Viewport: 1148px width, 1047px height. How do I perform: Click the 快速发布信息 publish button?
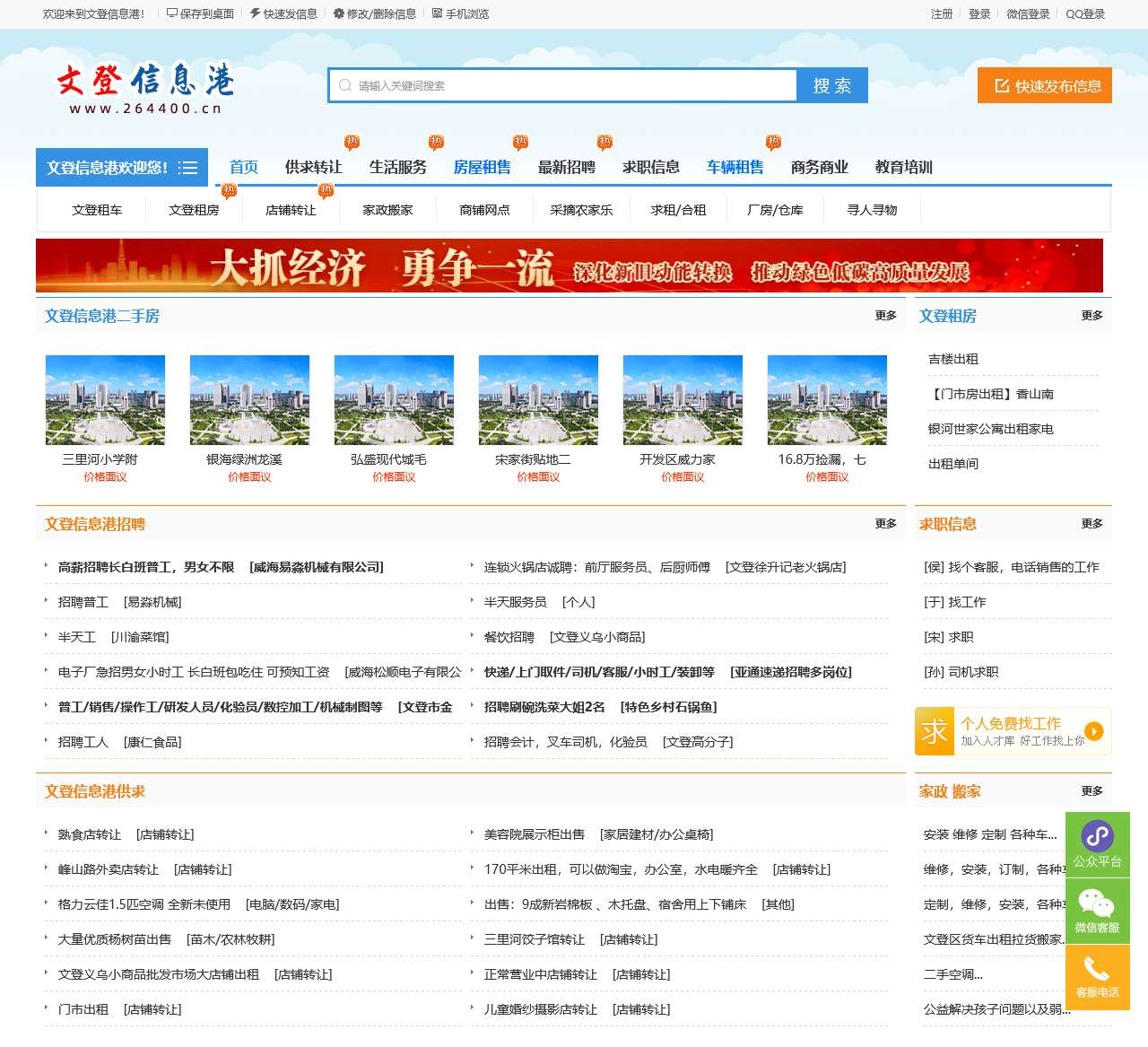click(1044, 86)
